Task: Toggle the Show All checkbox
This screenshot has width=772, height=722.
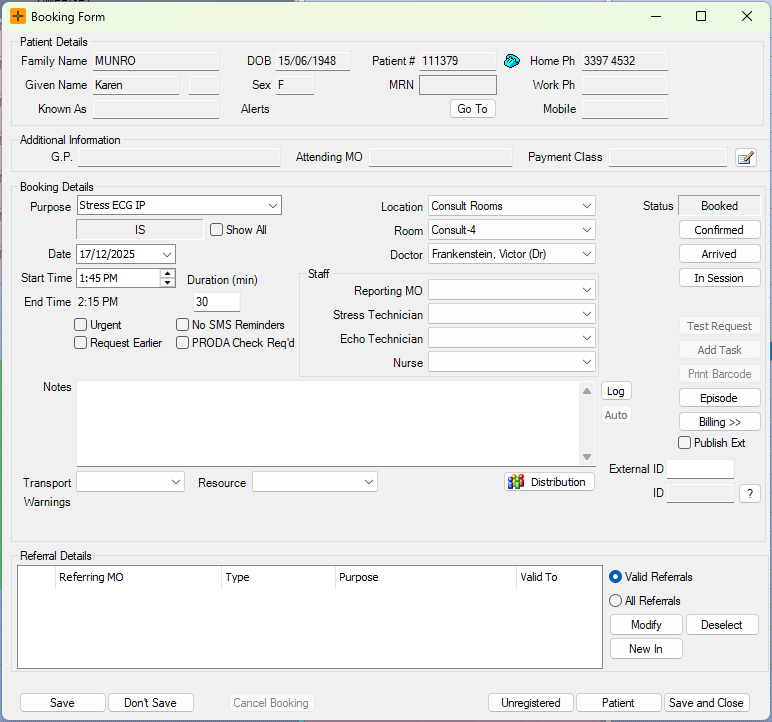Action: [x=217, y=230]
